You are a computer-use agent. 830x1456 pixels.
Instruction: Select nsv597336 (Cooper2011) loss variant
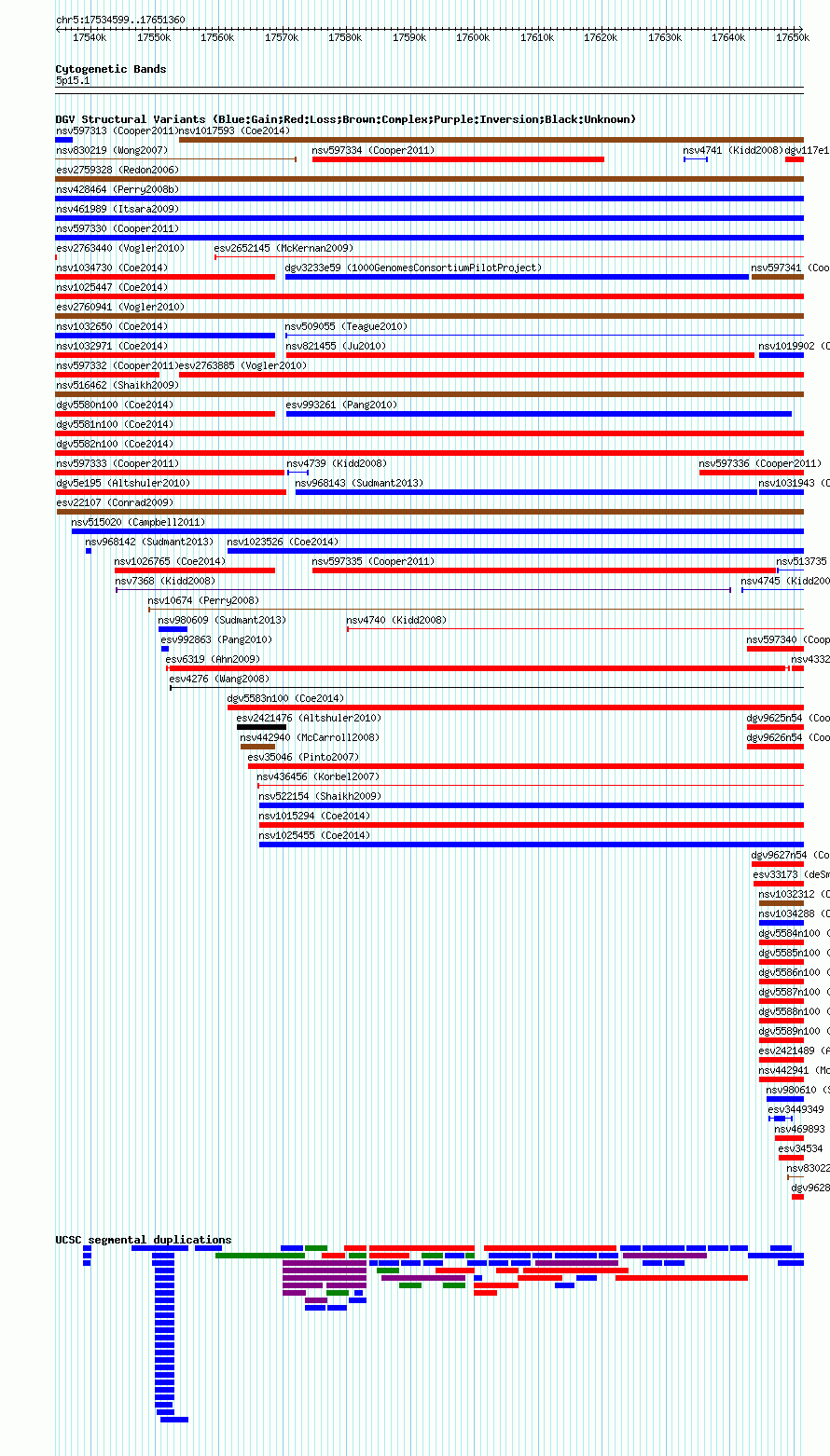752,473
